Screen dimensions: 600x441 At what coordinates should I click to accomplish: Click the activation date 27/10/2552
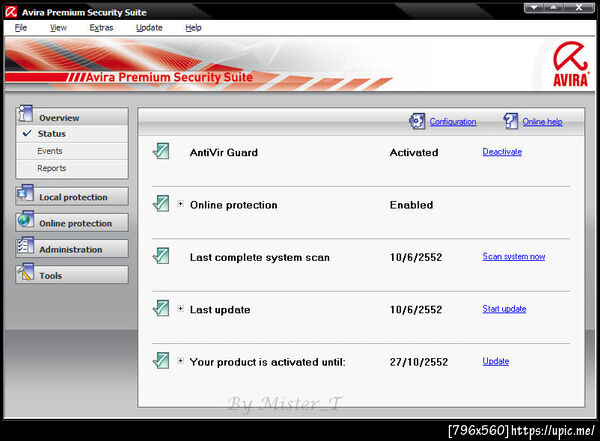coord(419,362)
